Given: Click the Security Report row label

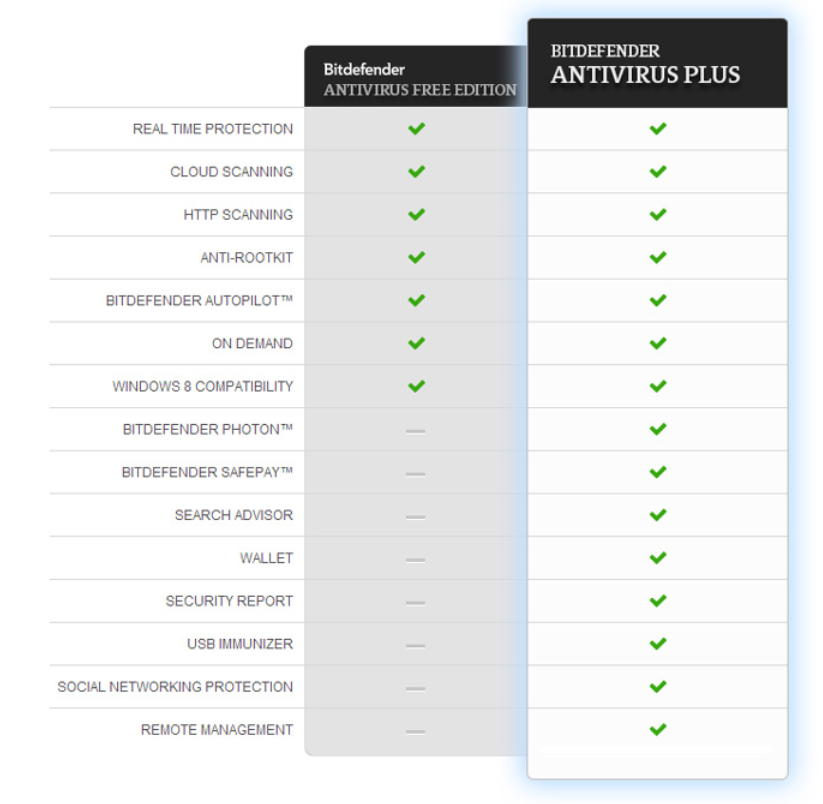Looking at the screenshot, I should tap(229, 601).
